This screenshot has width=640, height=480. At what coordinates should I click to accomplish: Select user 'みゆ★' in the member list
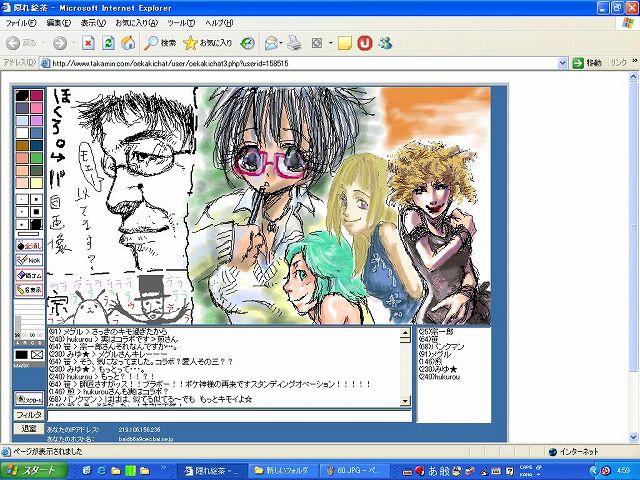[x=438, y=369]
